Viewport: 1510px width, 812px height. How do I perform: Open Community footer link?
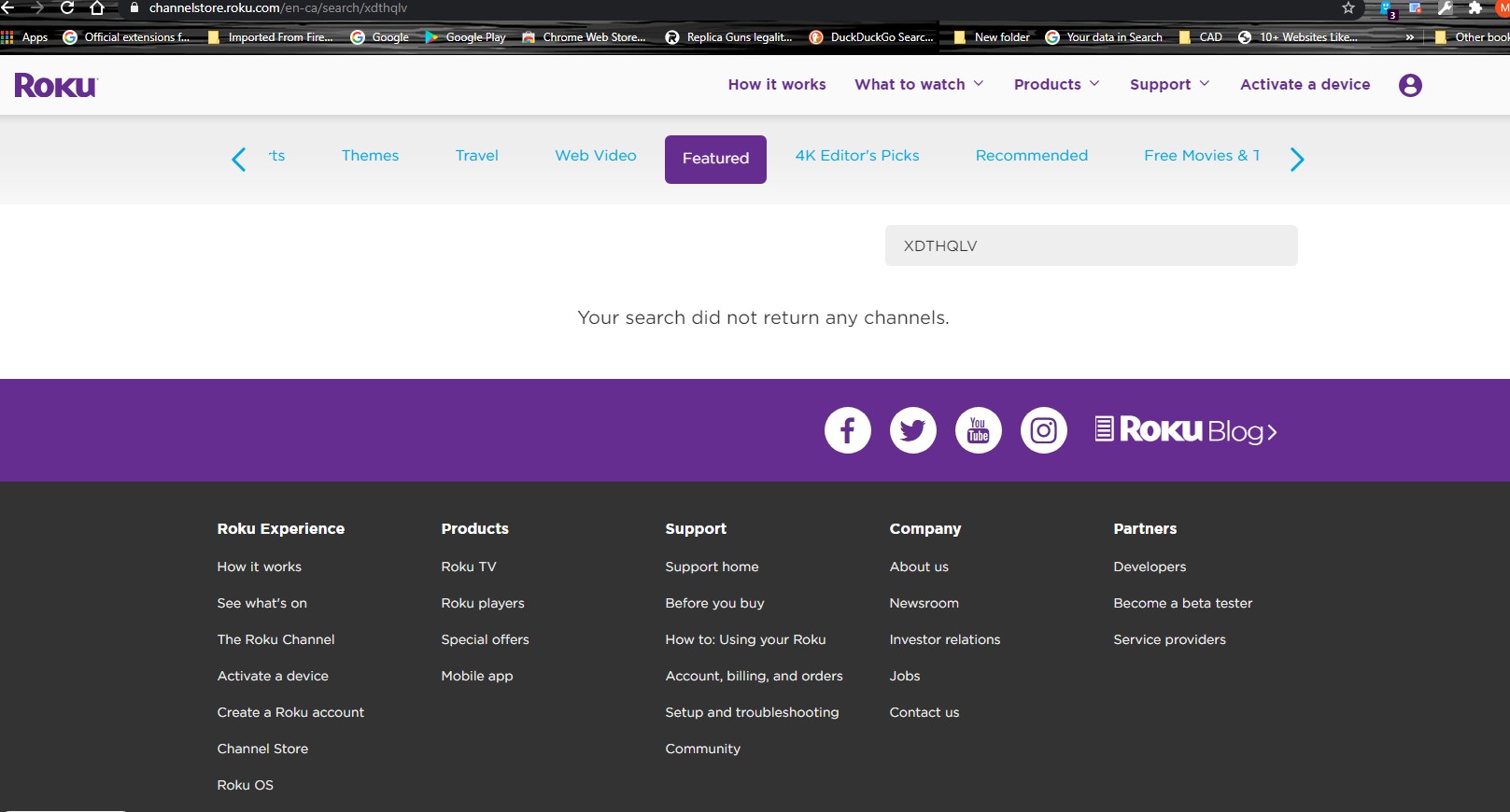click(x=703, y=749)
